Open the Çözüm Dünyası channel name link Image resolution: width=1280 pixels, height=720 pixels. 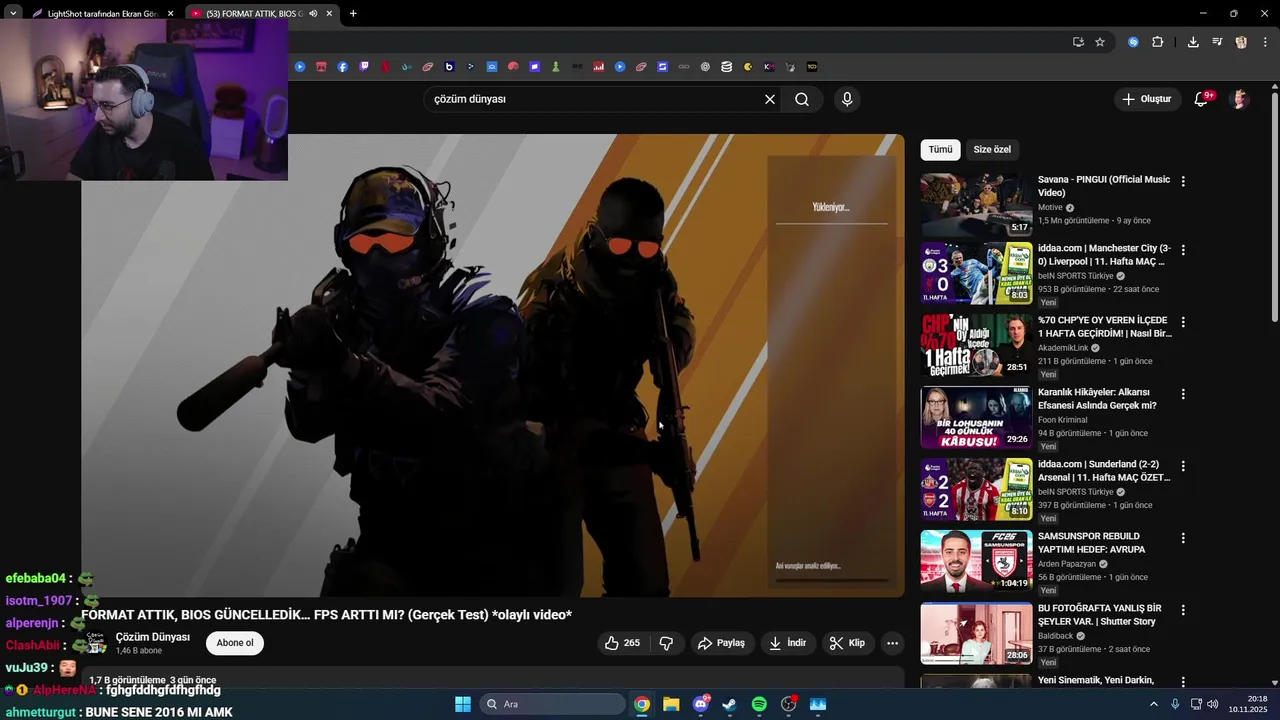coord(153,637)
